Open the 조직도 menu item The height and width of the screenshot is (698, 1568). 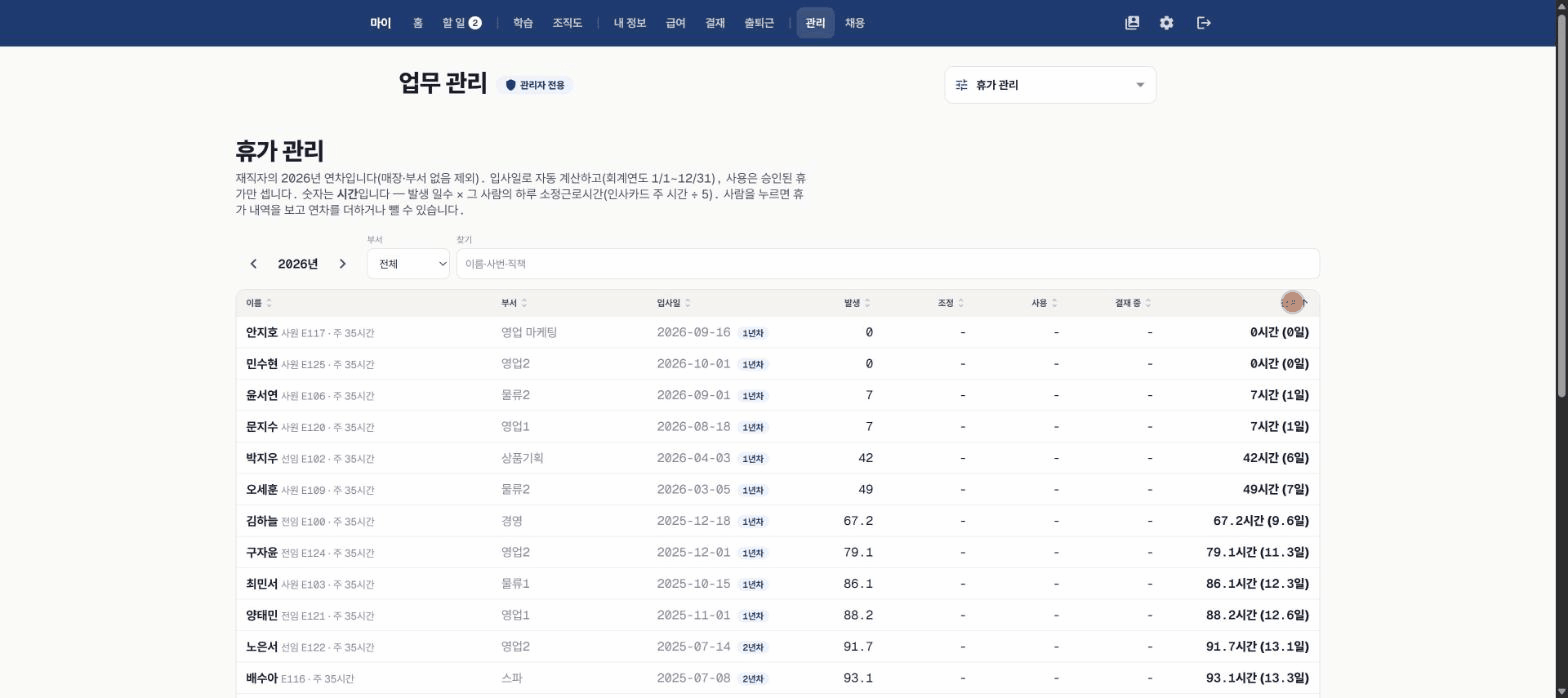tap(567, 23)
